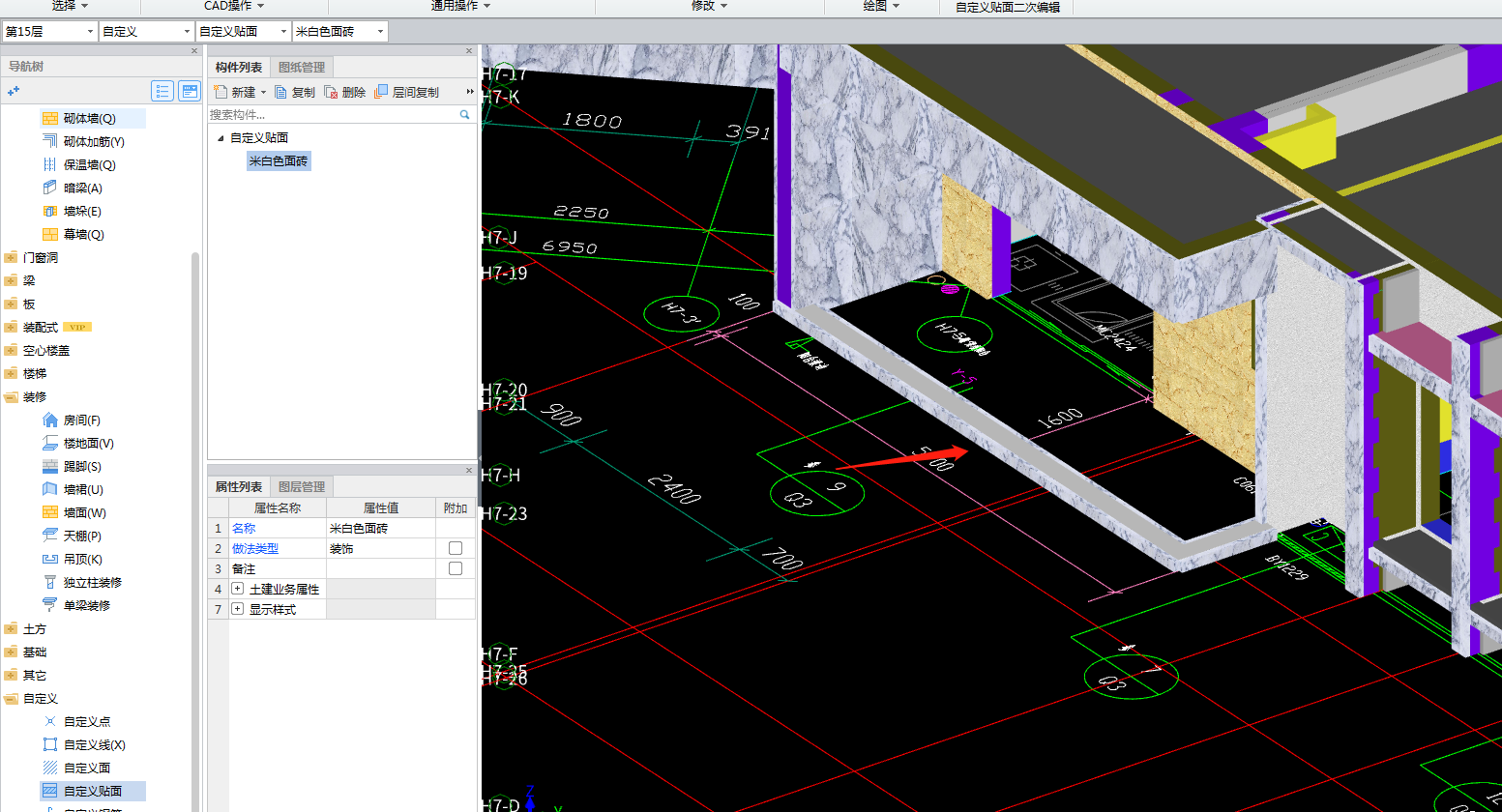Expand the 梁 folder
This screenshot has height=812, width=1502.
(11, 280)
